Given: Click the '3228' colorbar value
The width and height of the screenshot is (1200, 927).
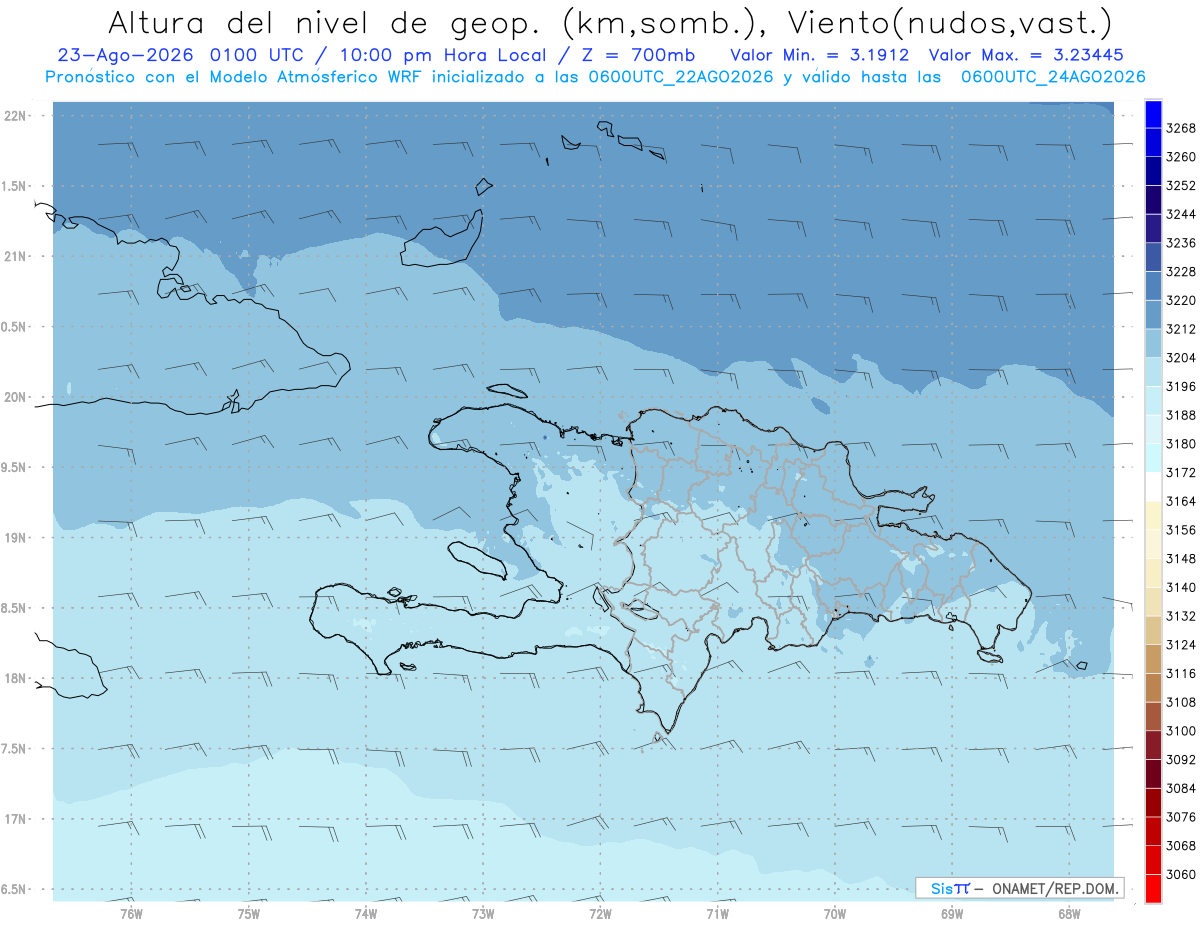Looking at the screenshot, I should [1181, 272].
